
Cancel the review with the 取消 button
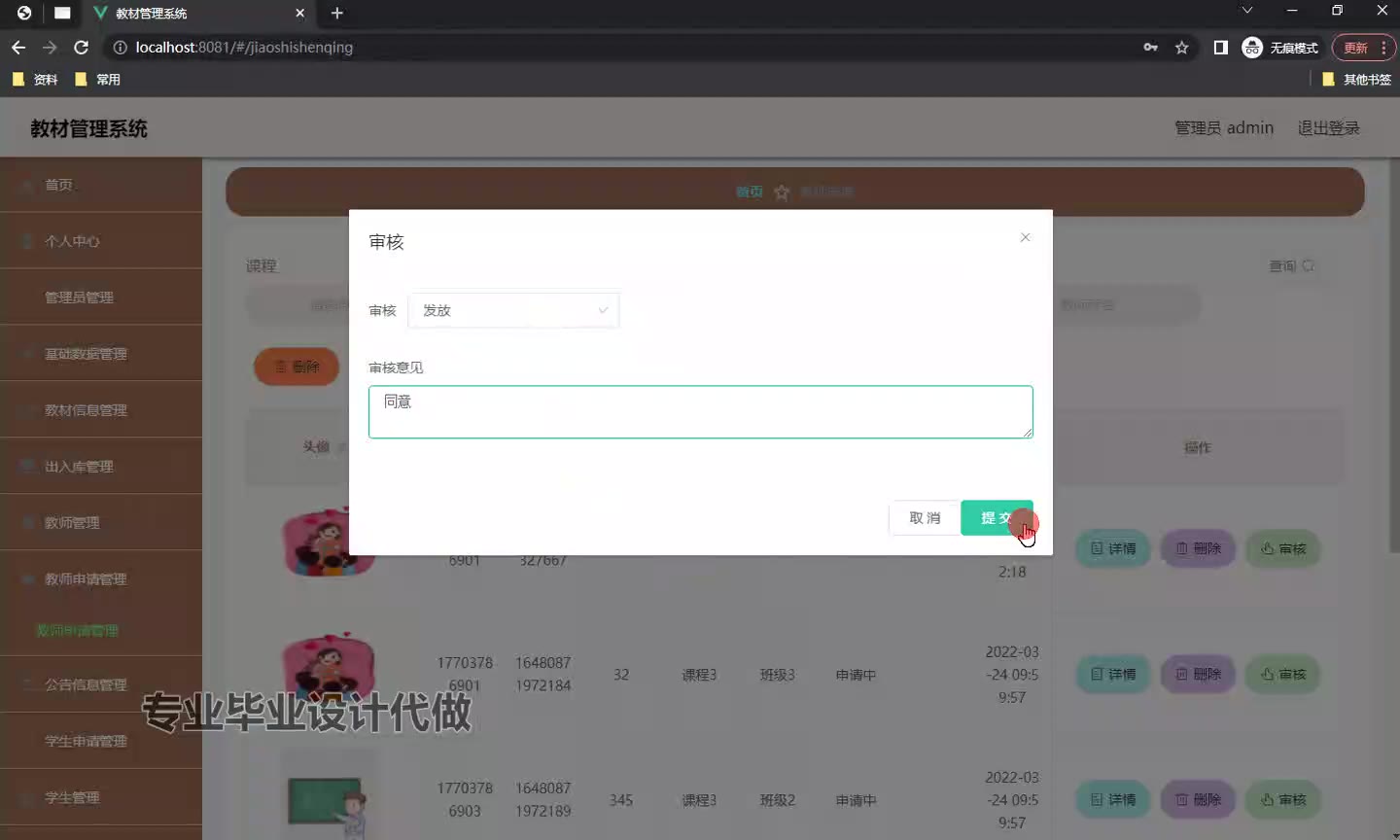[925, 518]
